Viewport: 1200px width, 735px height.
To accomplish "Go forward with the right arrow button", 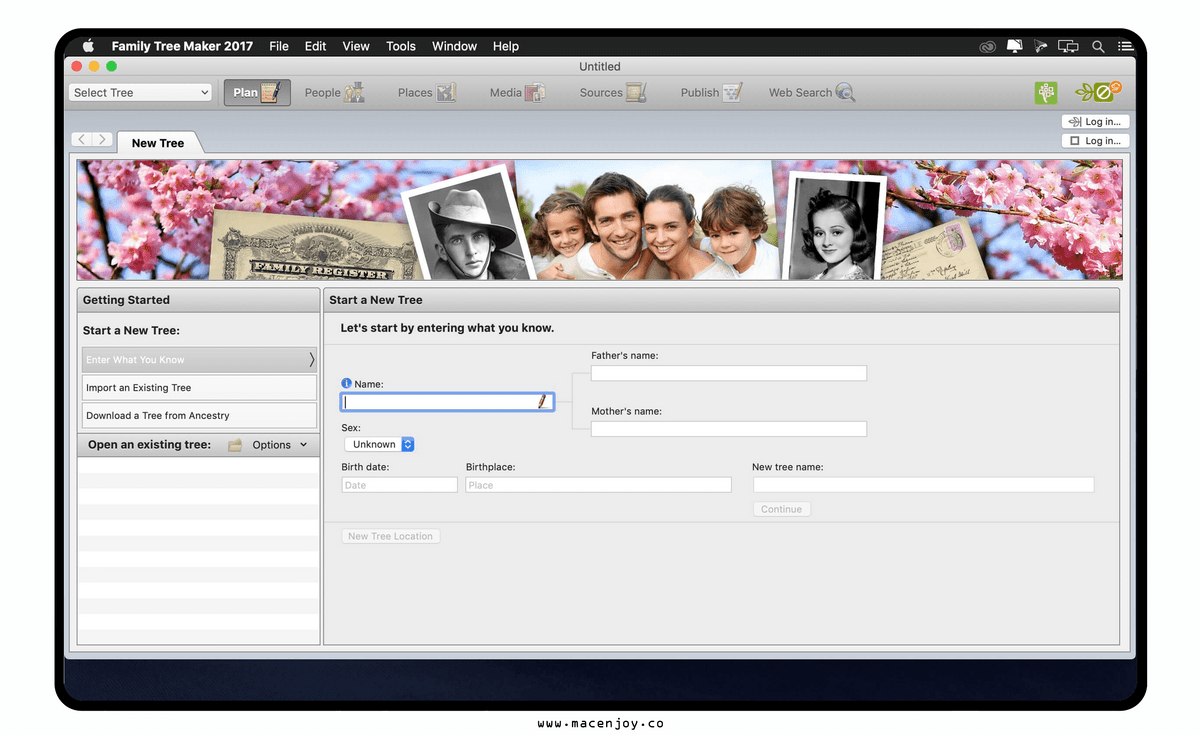I will (102, 140).
